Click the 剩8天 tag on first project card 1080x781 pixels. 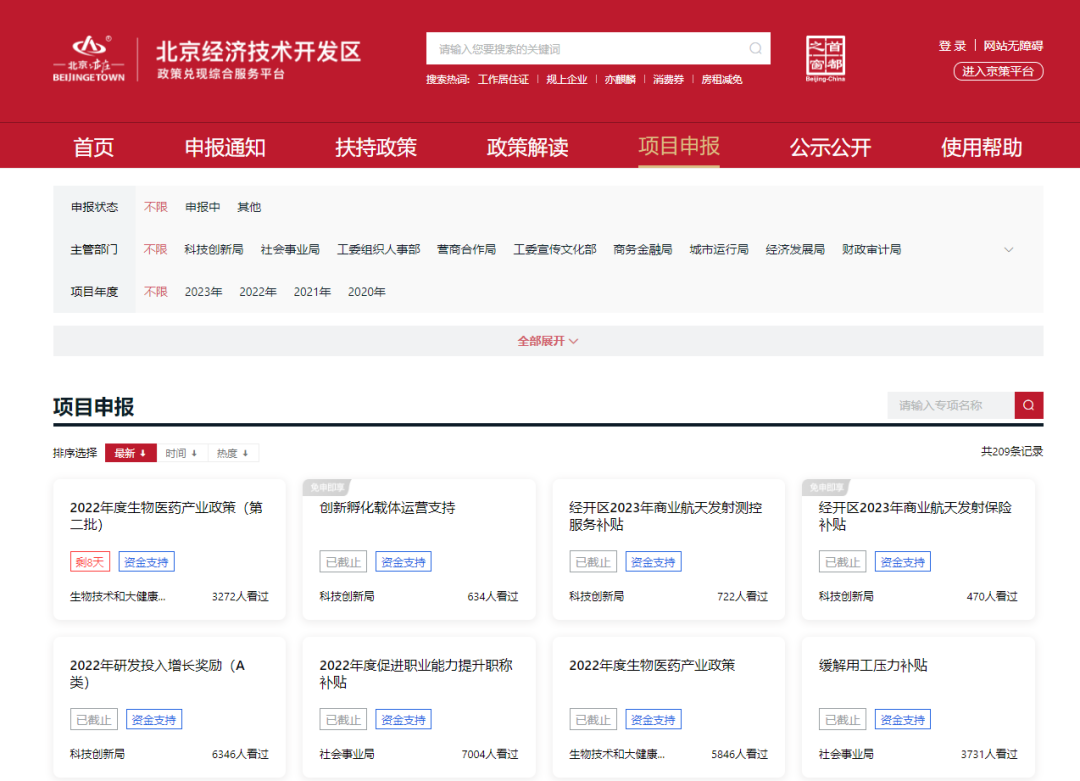(x=90, y=562)
